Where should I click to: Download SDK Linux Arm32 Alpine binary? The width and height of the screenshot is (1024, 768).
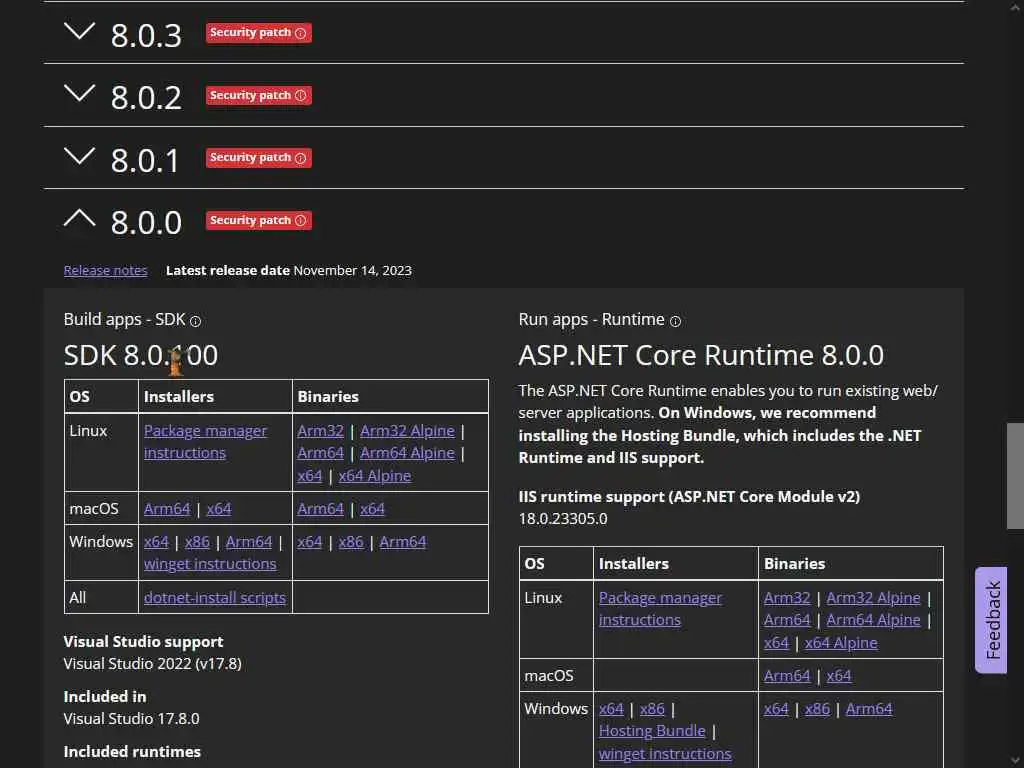click(408, 431)
